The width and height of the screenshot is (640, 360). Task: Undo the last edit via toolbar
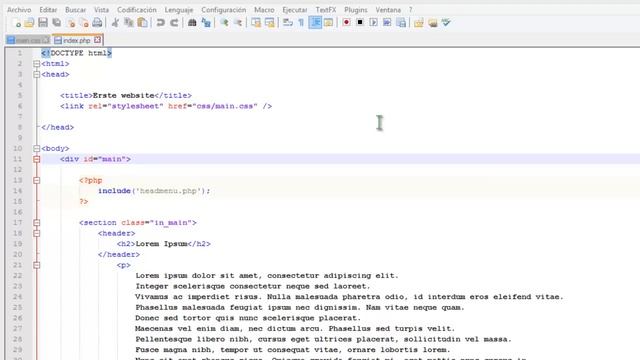160,23
